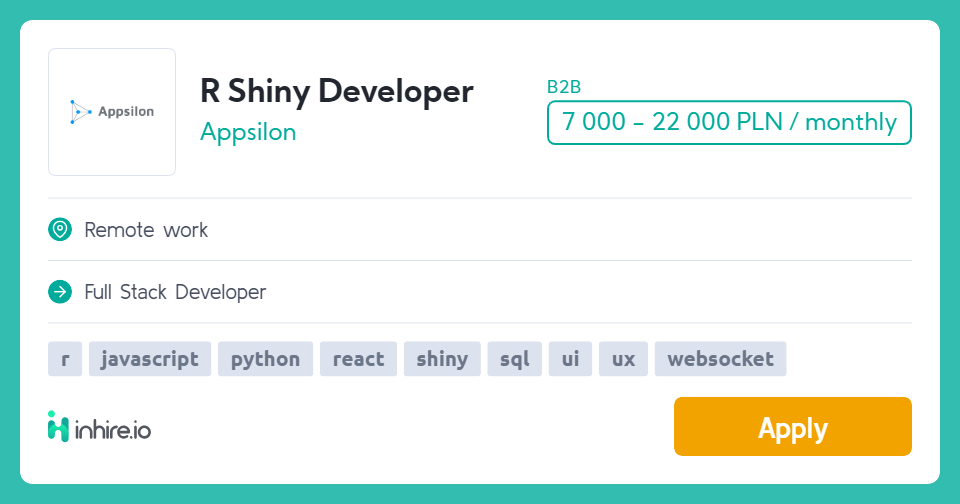Pick the 'sql' skill tag
The height and width of the screenshot is (504, 960).
click(515, 359)
